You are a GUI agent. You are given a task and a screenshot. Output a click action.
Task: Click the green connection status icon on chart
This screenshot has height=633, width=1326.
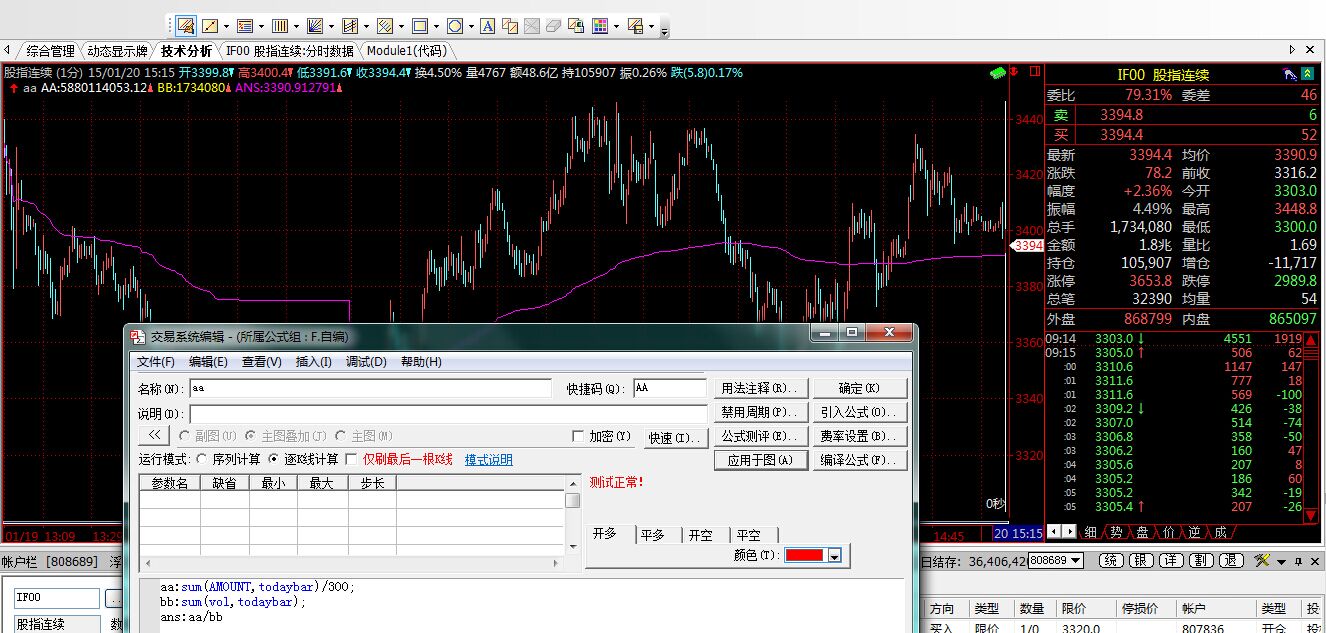(x=997, y=73)
